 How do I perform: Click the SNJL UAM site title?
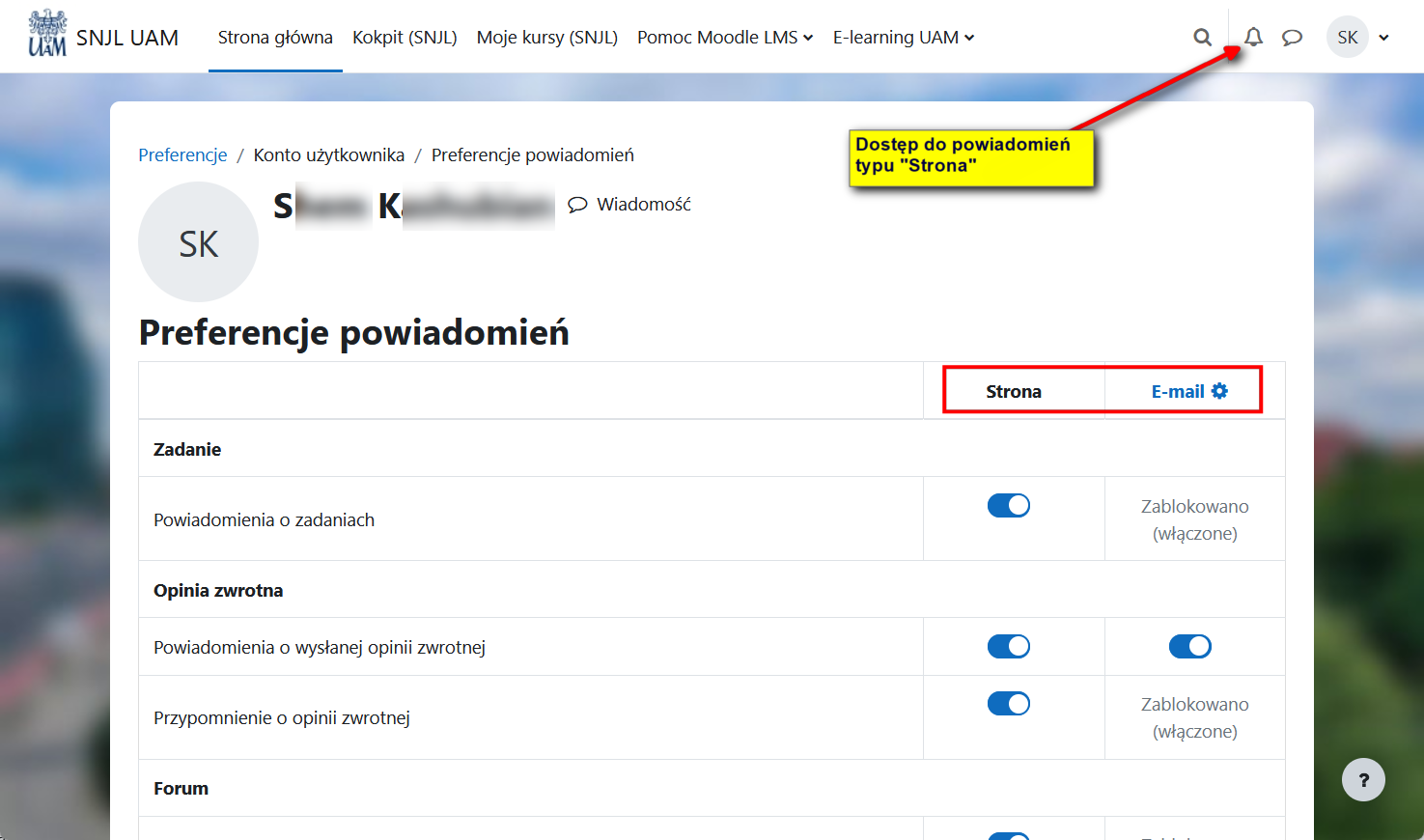coord(127,38)
